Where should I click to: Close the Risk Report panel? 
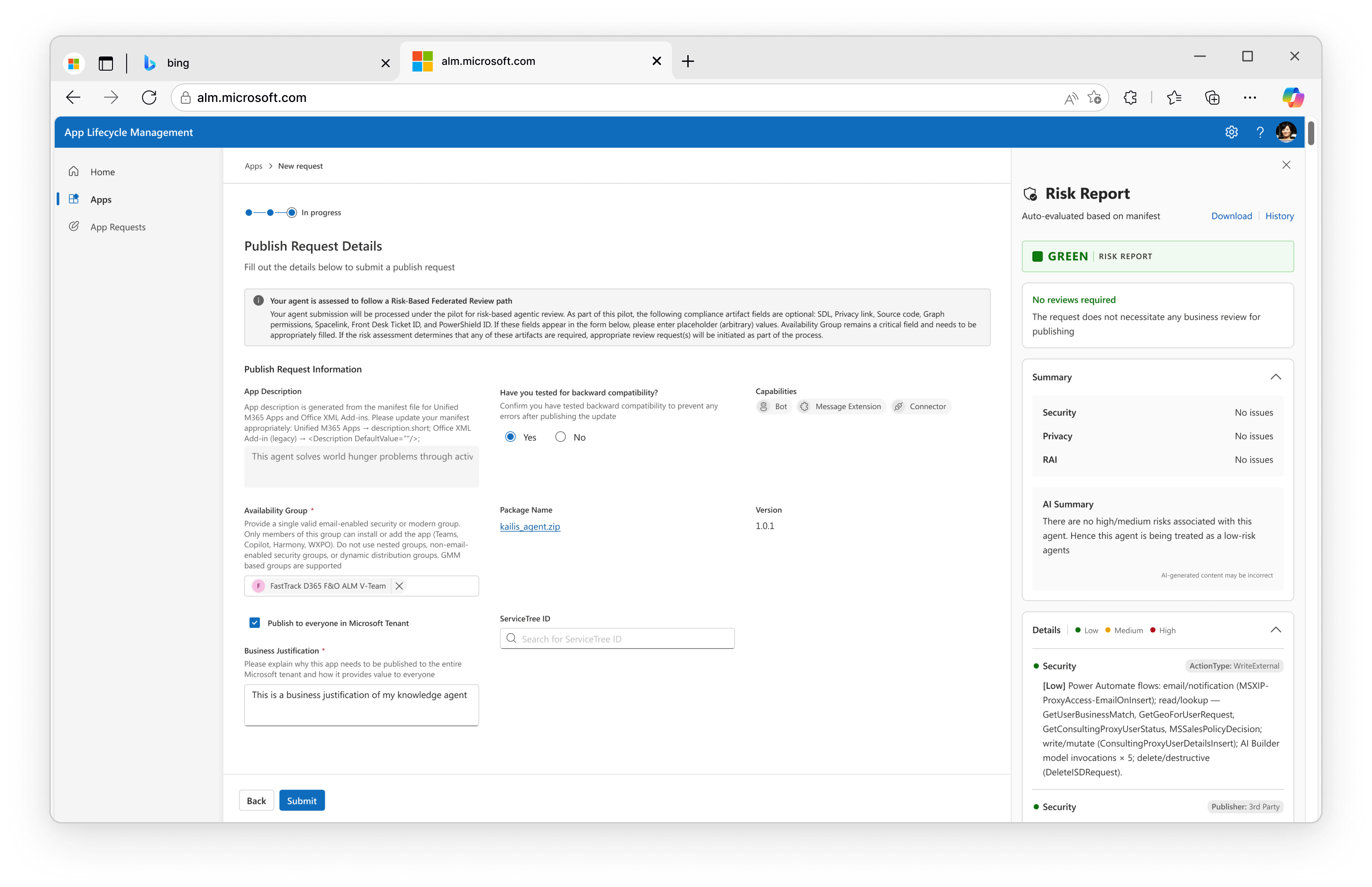[x=1286, y=165]
